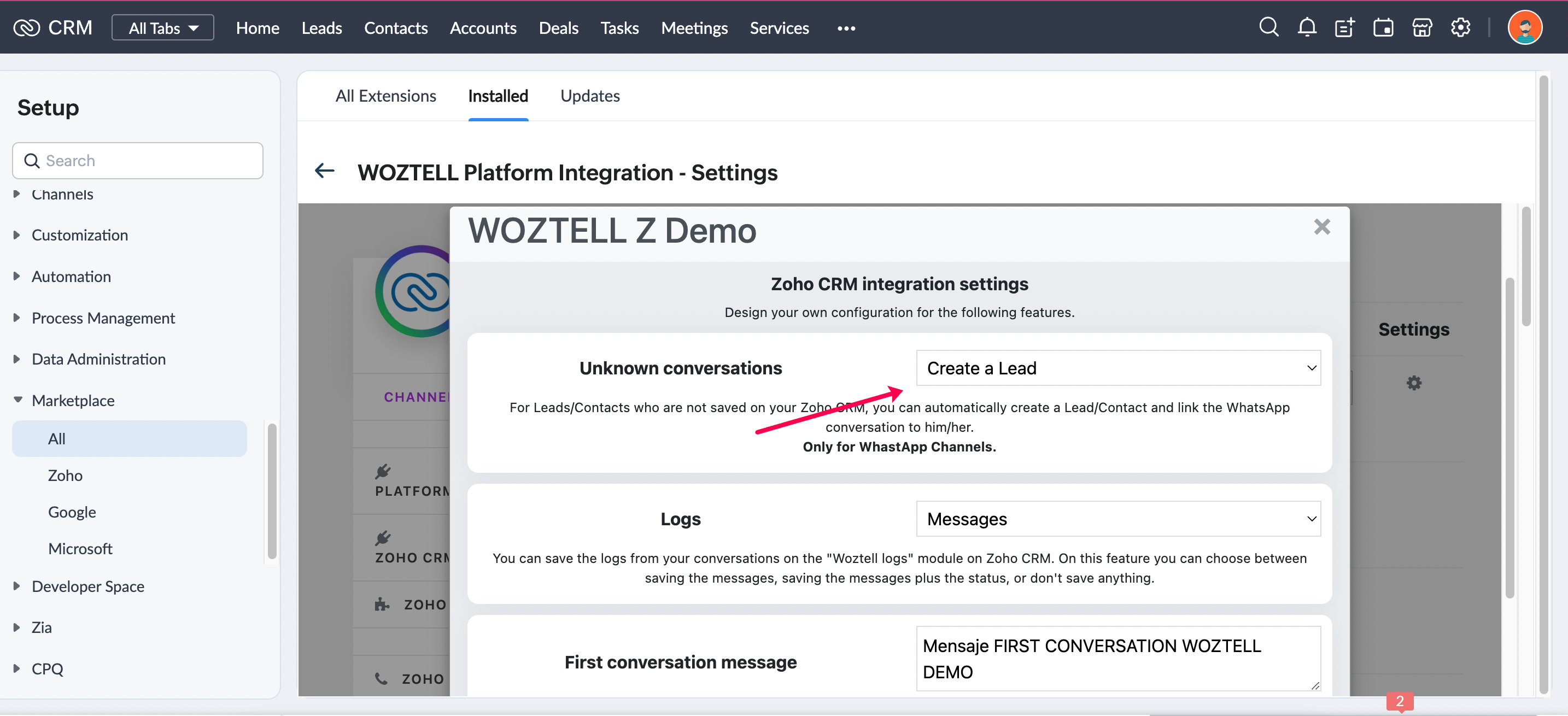Open the Meetings module
This screenshot has height=716, width=1568.
tap(694, 28)
